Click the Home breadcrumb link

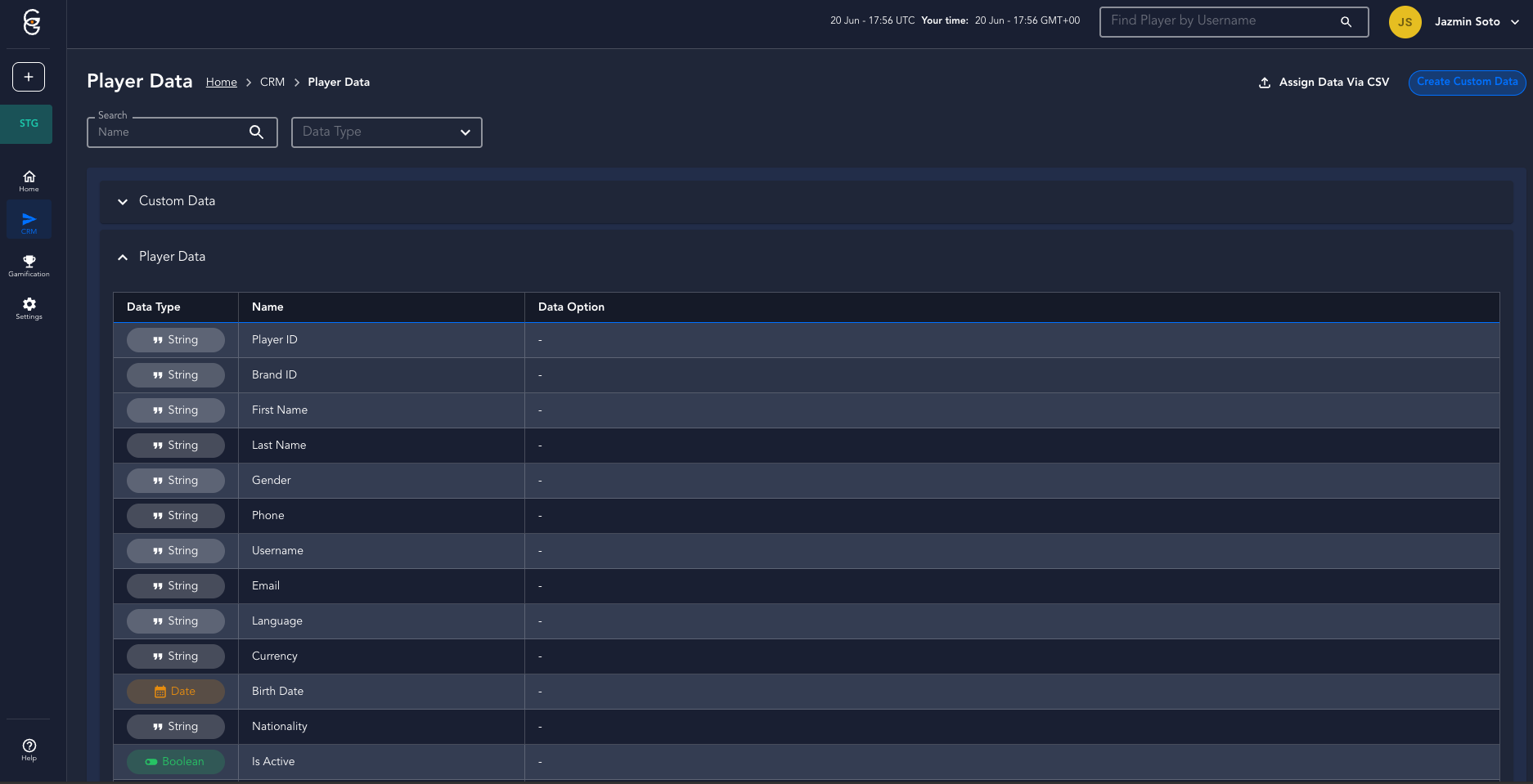tap(221, 83)
